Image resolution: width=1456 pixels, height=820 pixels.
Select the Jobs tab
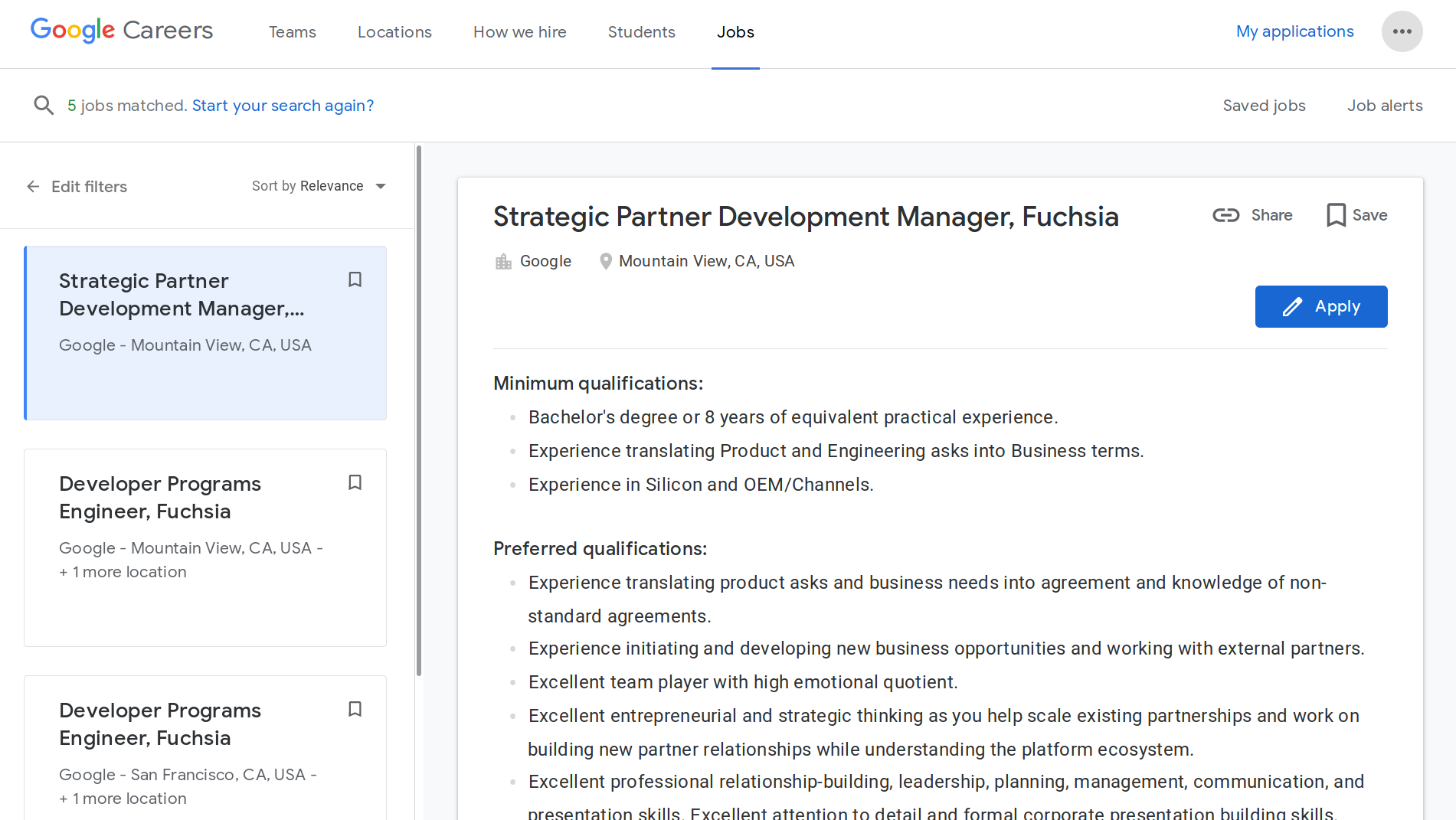(735, 32)
